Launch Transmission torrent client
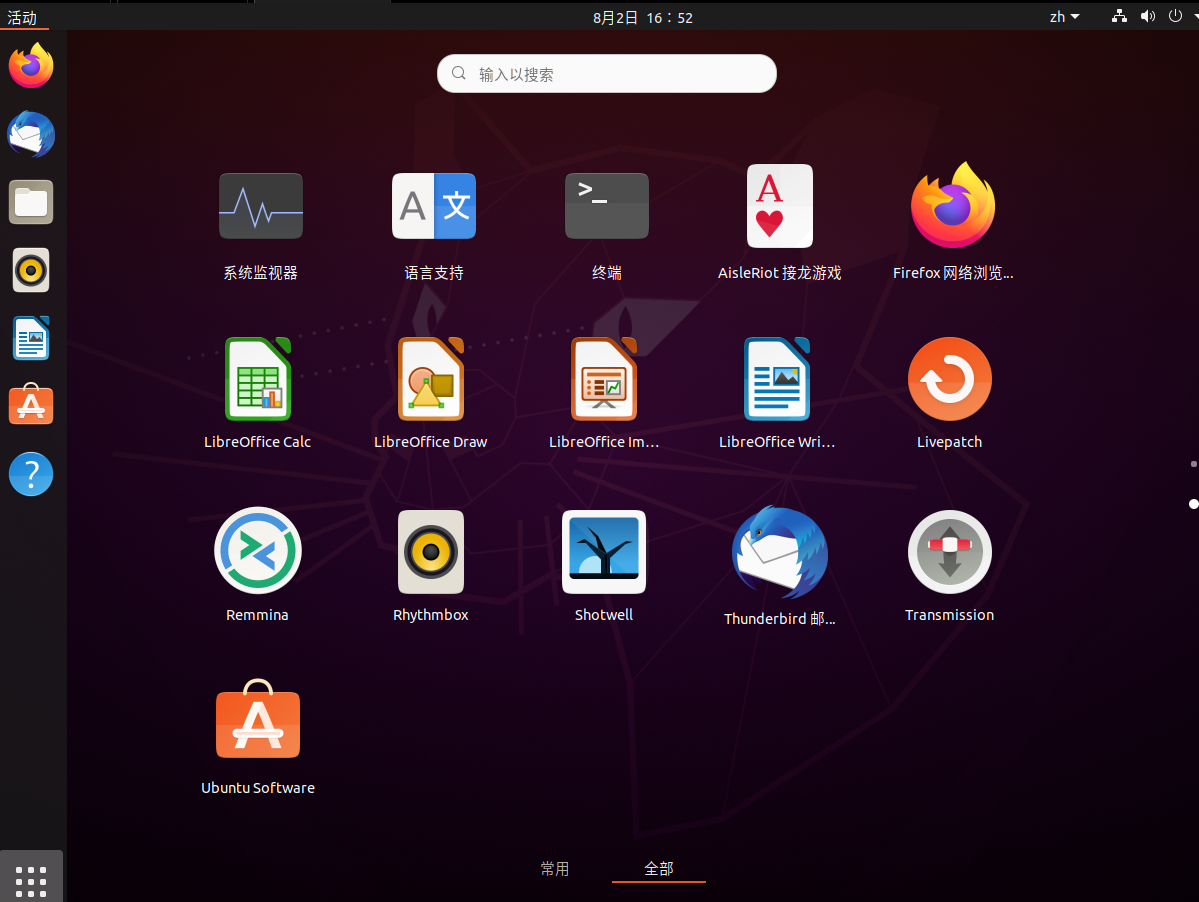1199x902 pixels. [x=950, y=552]
